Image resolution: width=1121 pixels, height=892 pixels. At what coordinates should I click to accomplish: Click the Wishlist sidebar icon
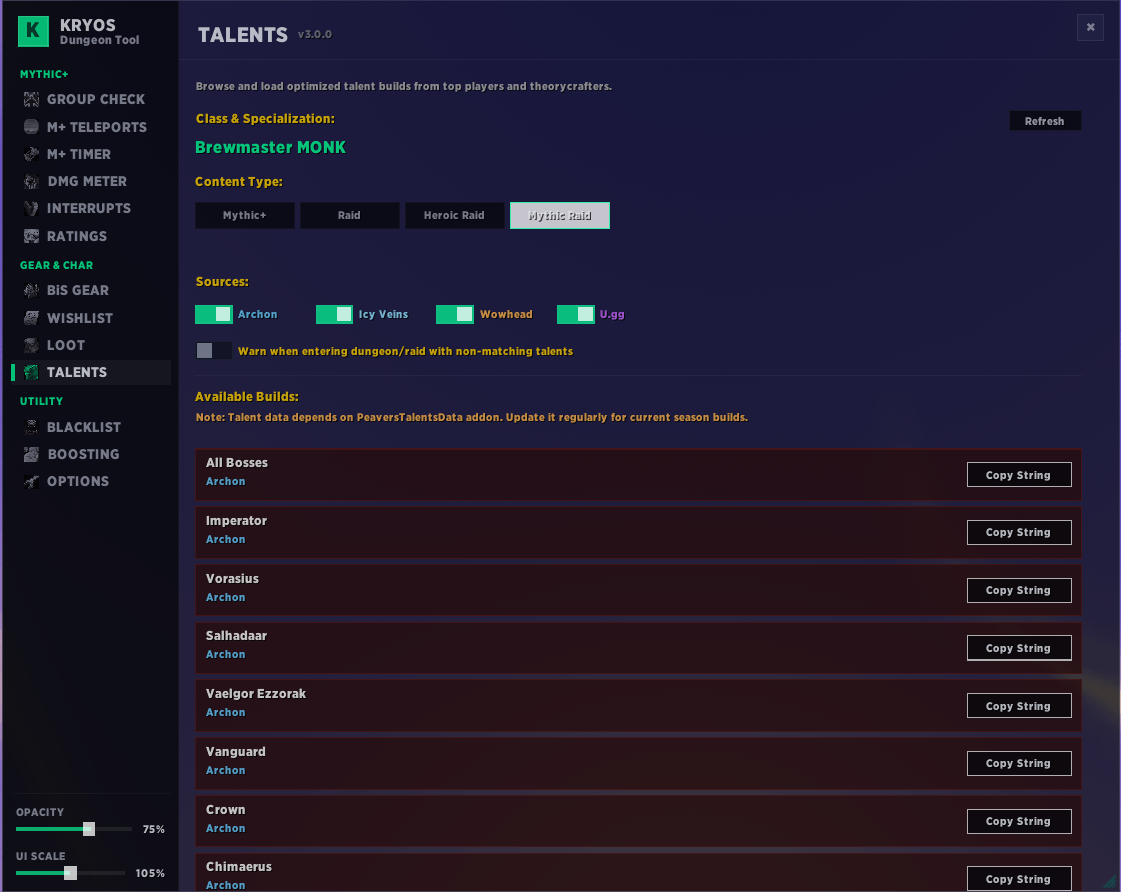(31, 318)
